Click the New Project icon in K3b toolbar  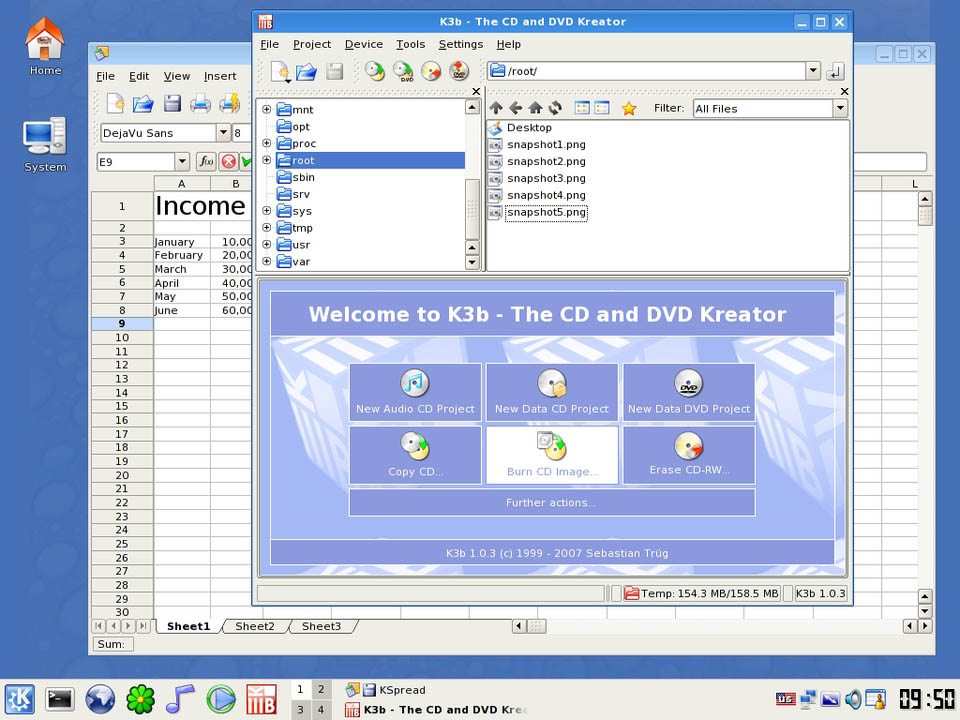click(x=280, y=72)
